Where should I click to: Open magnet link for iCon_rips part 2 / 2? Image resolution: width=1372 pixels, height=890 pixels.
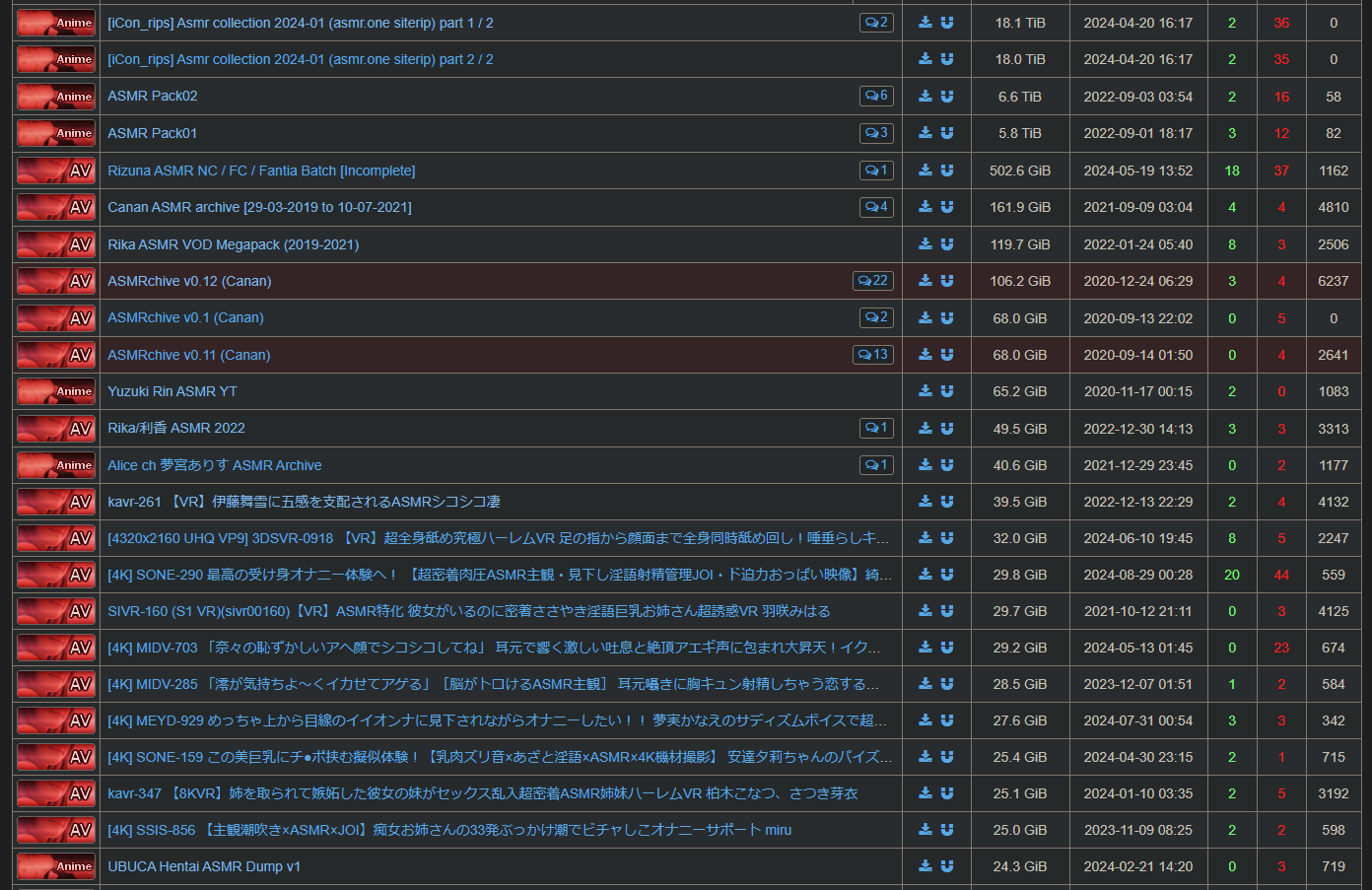[x=947, y=59]
